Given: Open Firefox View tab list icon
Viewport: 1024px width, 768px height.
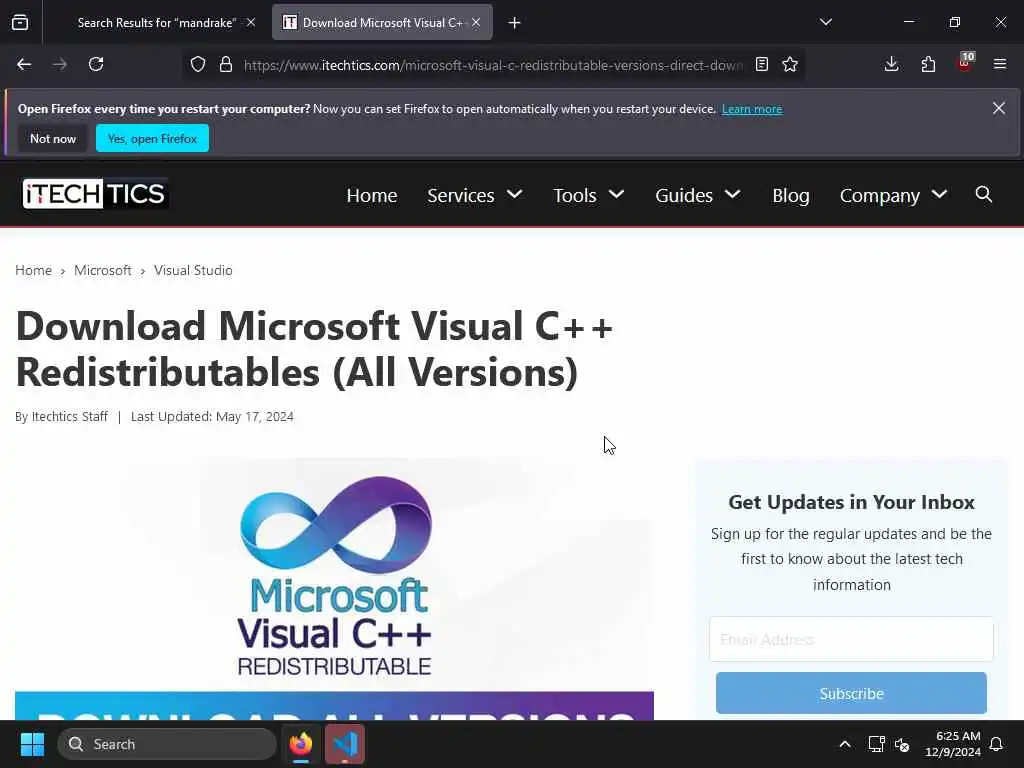Looking at the screenshot, I should (x=20, y=22).
